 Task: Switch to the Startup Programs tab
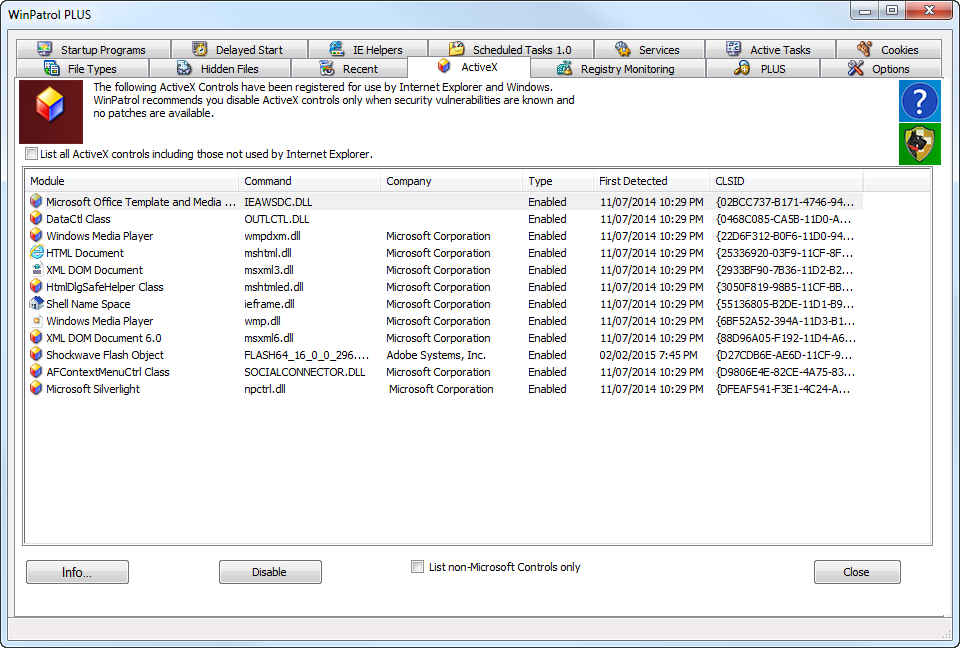pyautogui.click(x=92, y=50)
